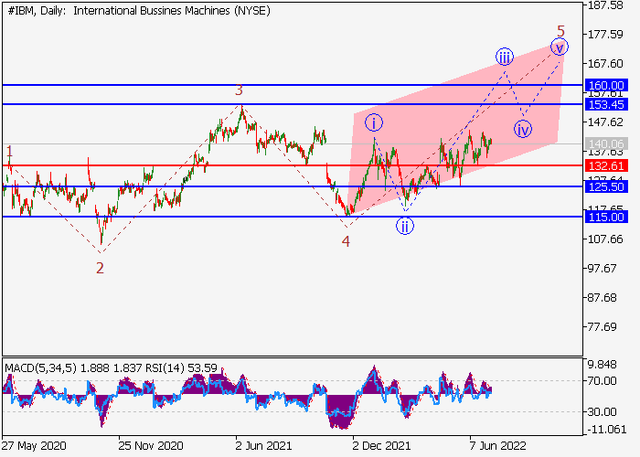Select circled wave label iii

[504, 57]
